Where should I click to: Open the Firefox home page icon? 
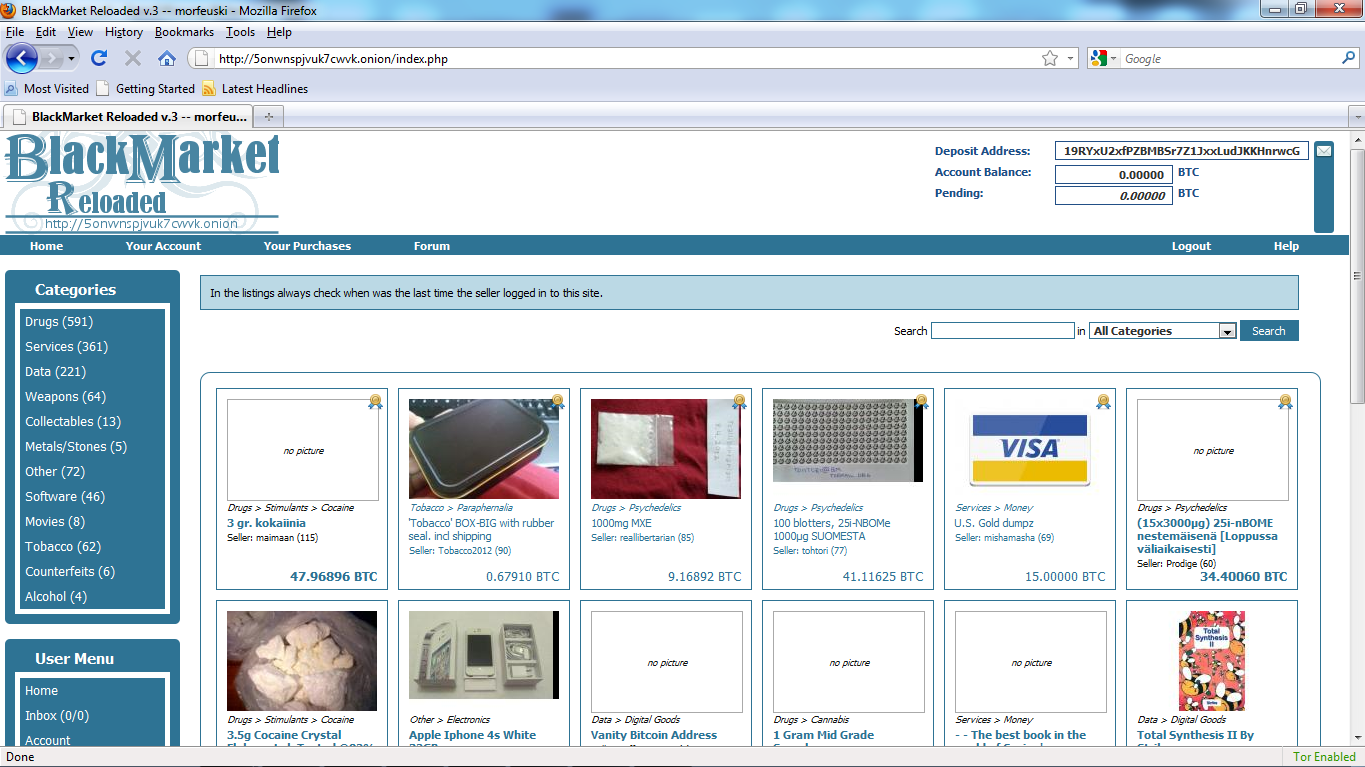pyautogui.click(x=167, y=58)
